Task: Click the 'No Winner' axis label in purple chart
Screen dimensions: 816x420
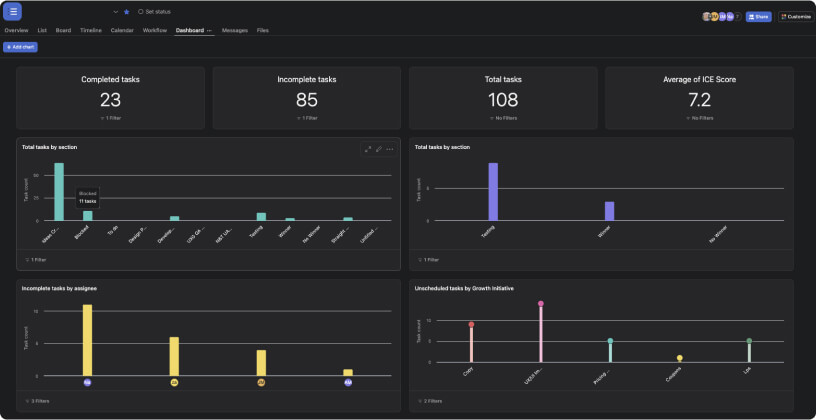Action: pyautogui.click(x=718, y=234)
